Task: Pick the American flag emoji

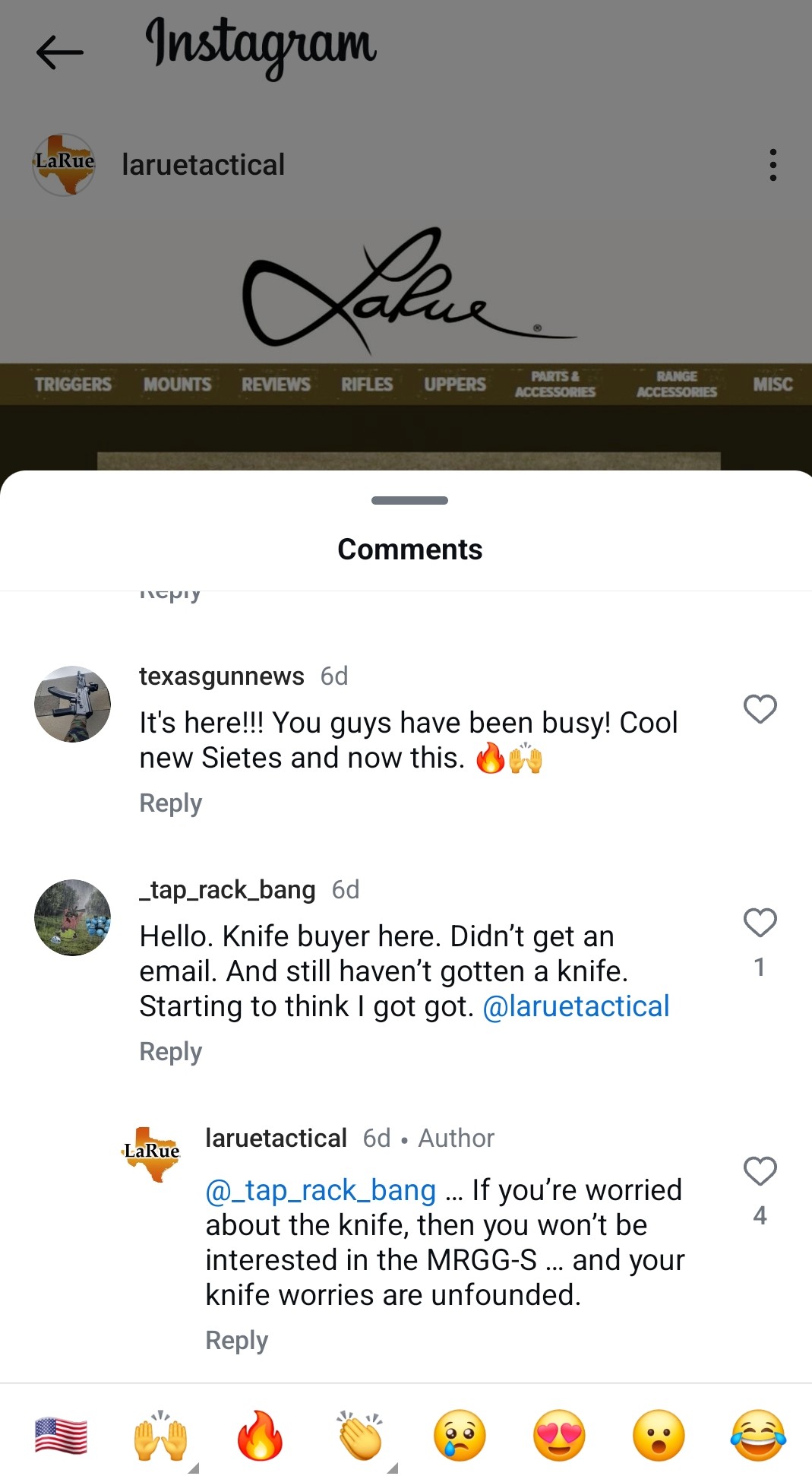Action: click(x=61, y=1436)
